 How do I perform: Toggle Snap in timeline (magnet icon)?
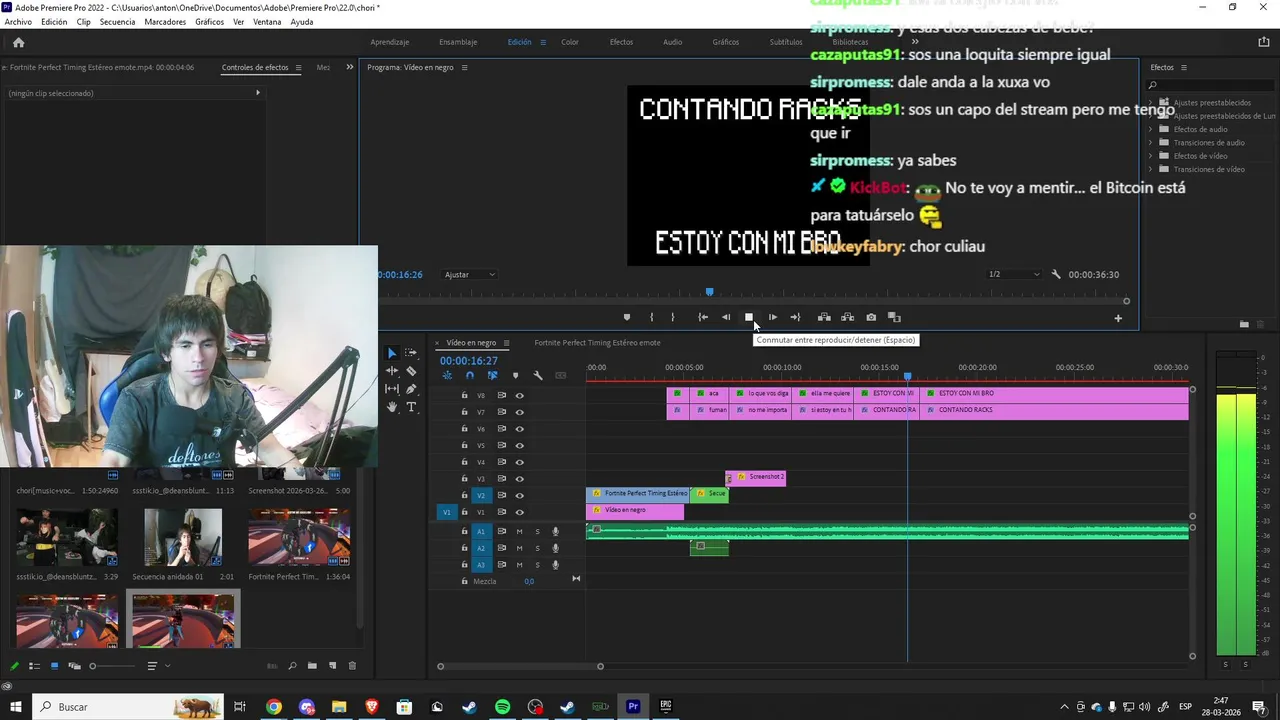coord(469,375)
